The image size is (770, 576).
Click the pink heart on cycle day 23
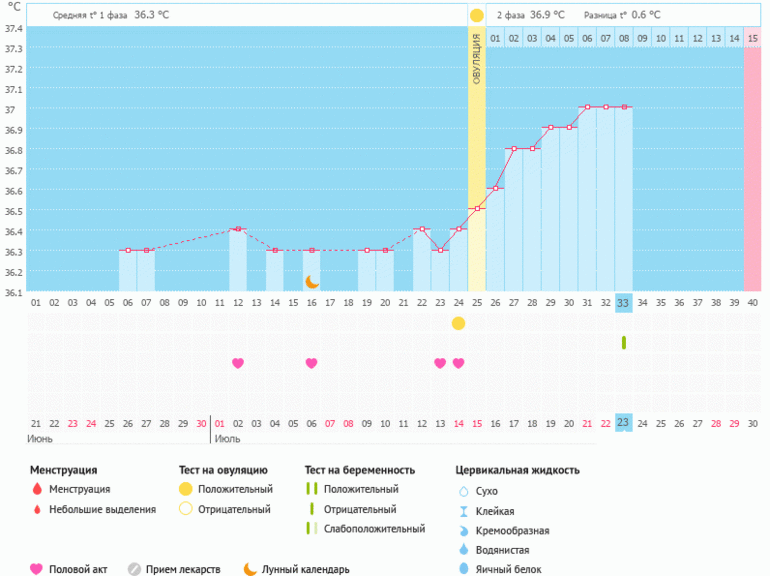pos(440,363)
